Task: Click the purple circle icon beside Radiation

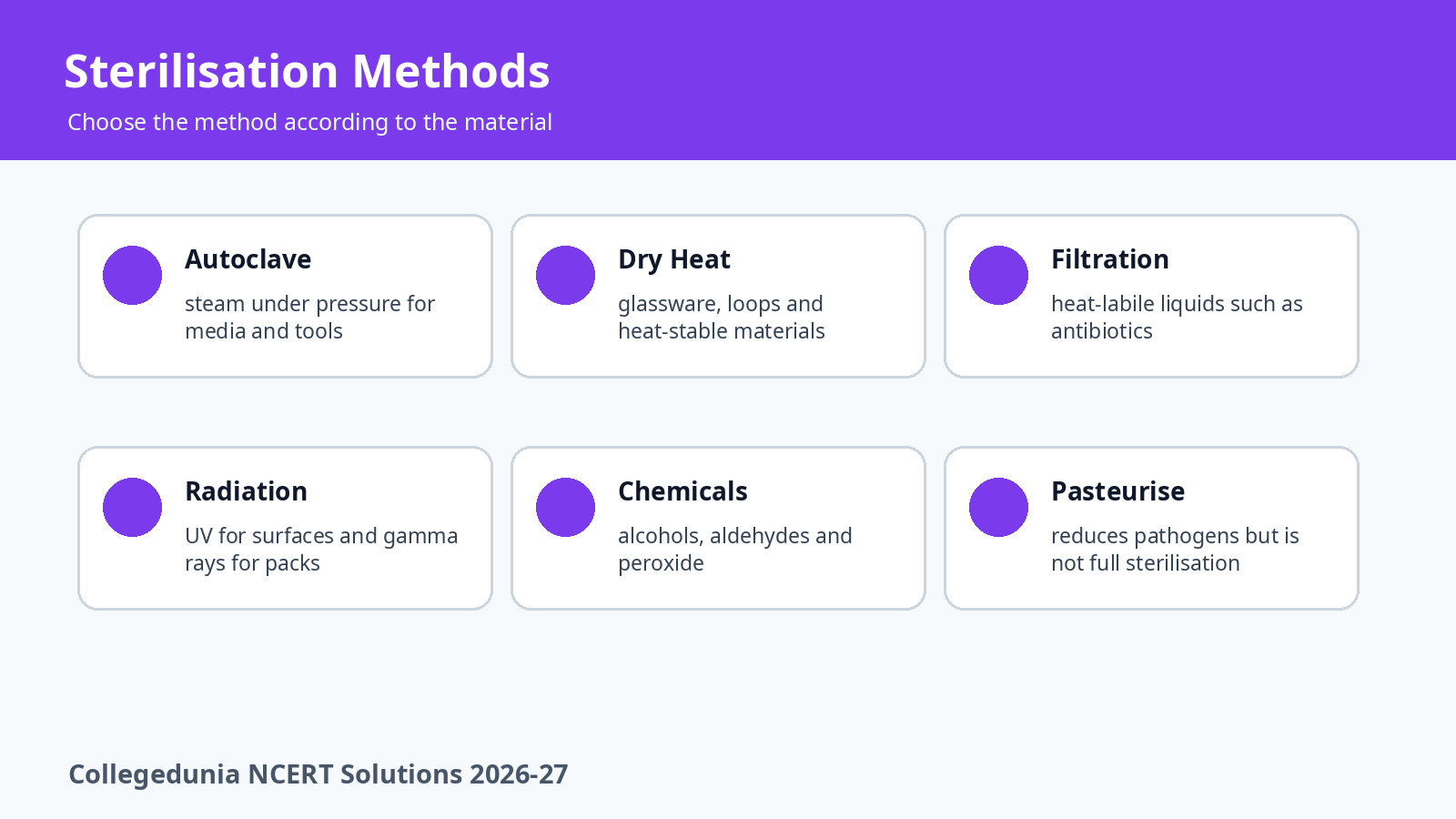Action: [132, 507]
